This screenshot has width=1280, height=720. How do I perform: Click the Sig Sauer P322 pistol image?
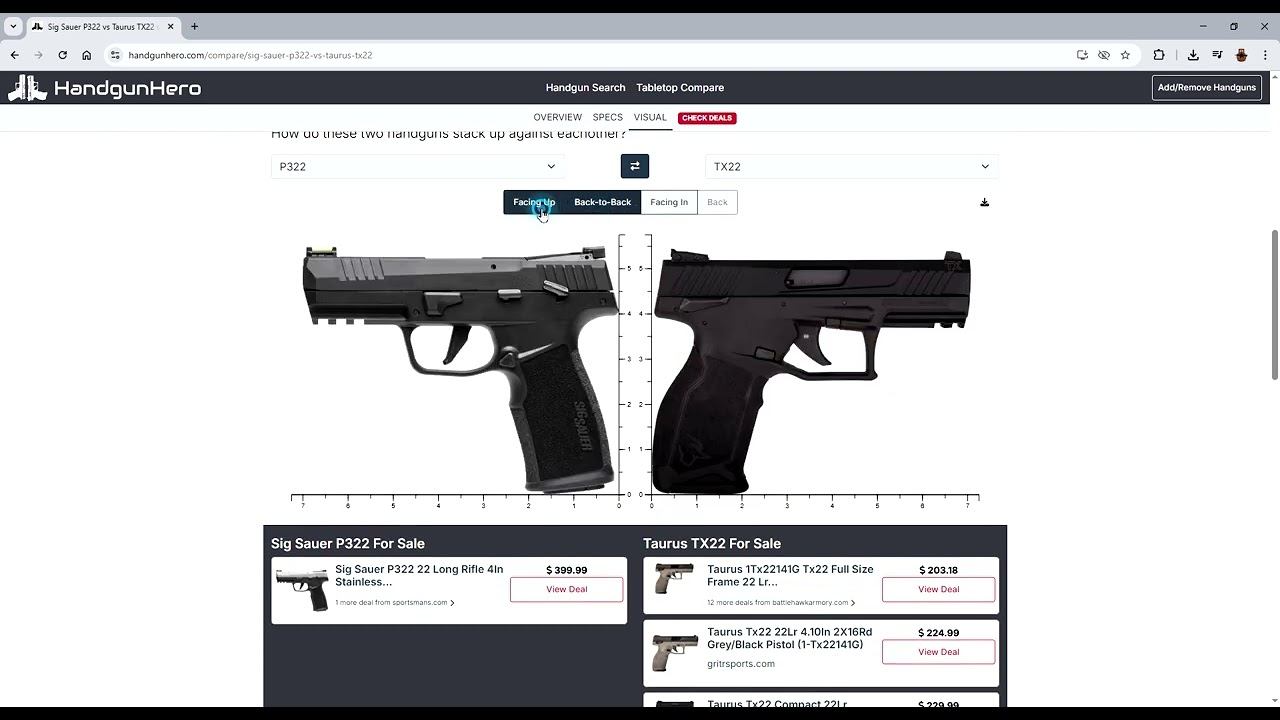pos(461,368)
